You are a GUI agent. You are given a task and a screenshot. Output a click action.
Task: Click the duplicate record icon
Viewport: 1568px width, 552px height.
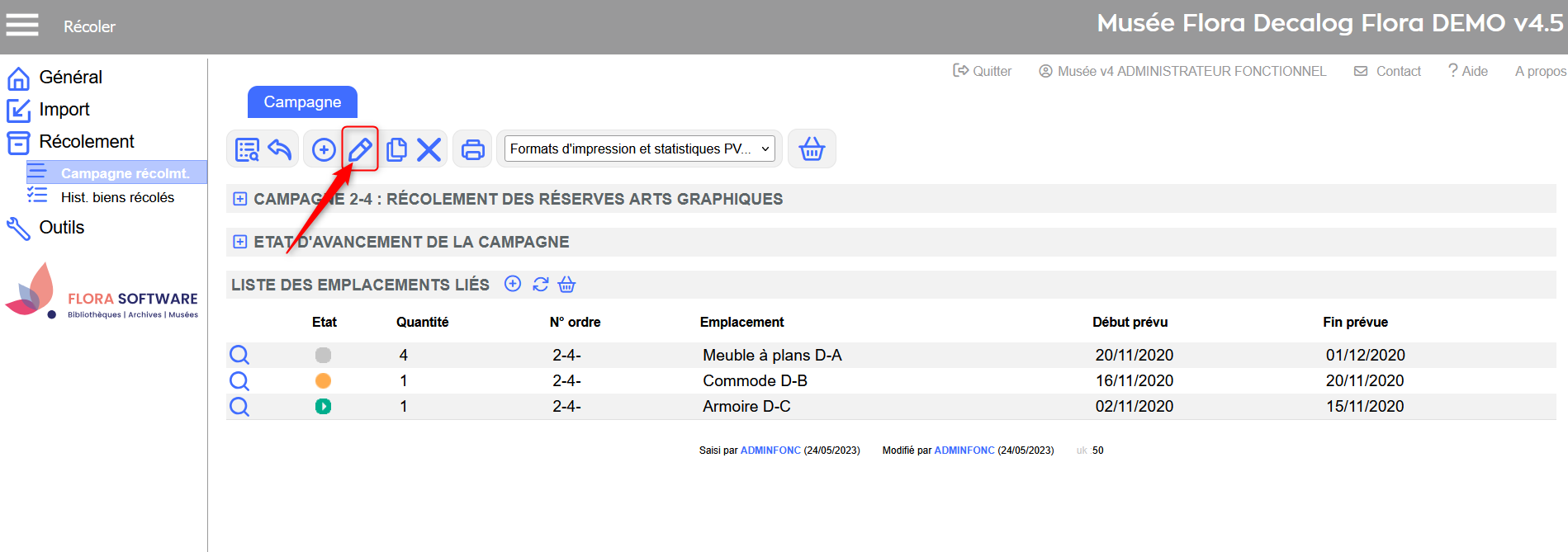[396, 149]
